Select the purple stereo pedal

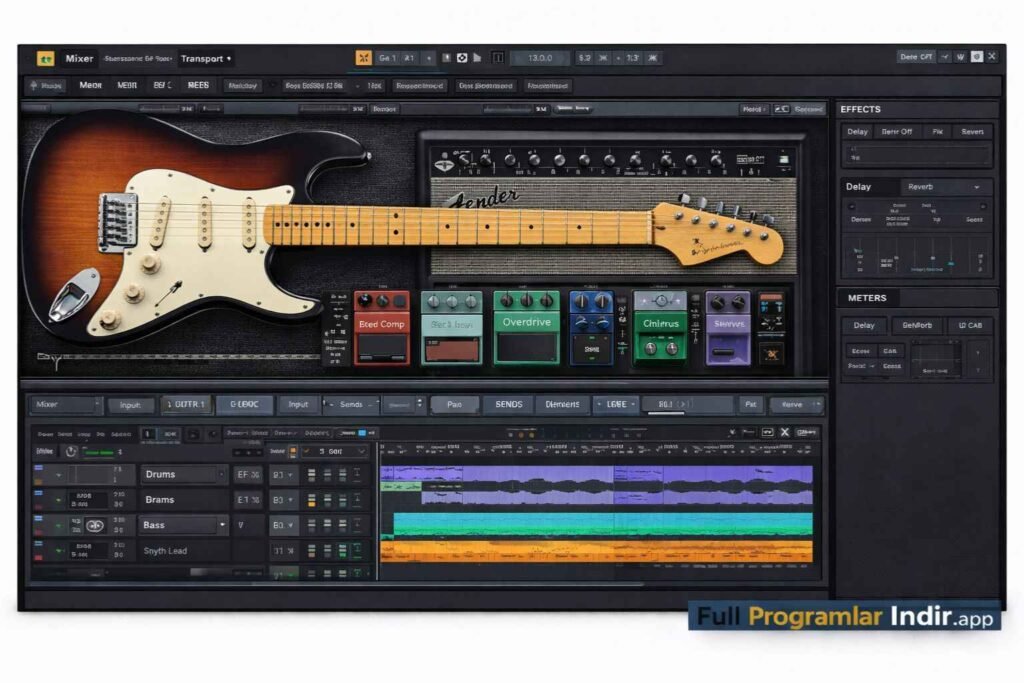(726, 325)
